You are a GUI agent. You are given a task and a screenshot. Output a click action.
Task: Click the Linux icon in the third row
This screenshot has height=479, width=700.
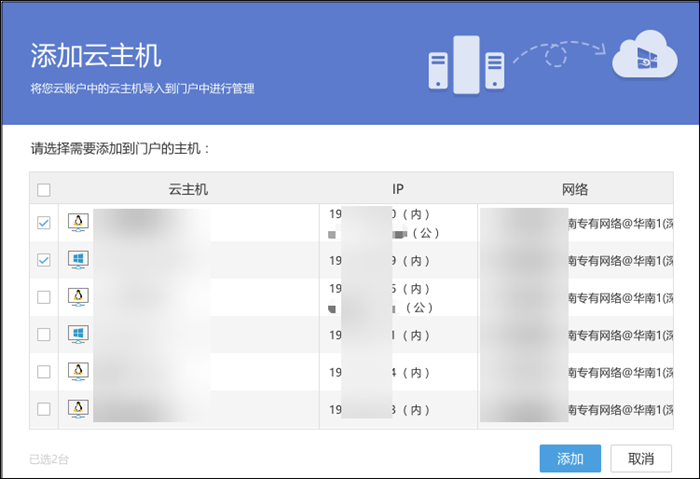pos(78,297)
